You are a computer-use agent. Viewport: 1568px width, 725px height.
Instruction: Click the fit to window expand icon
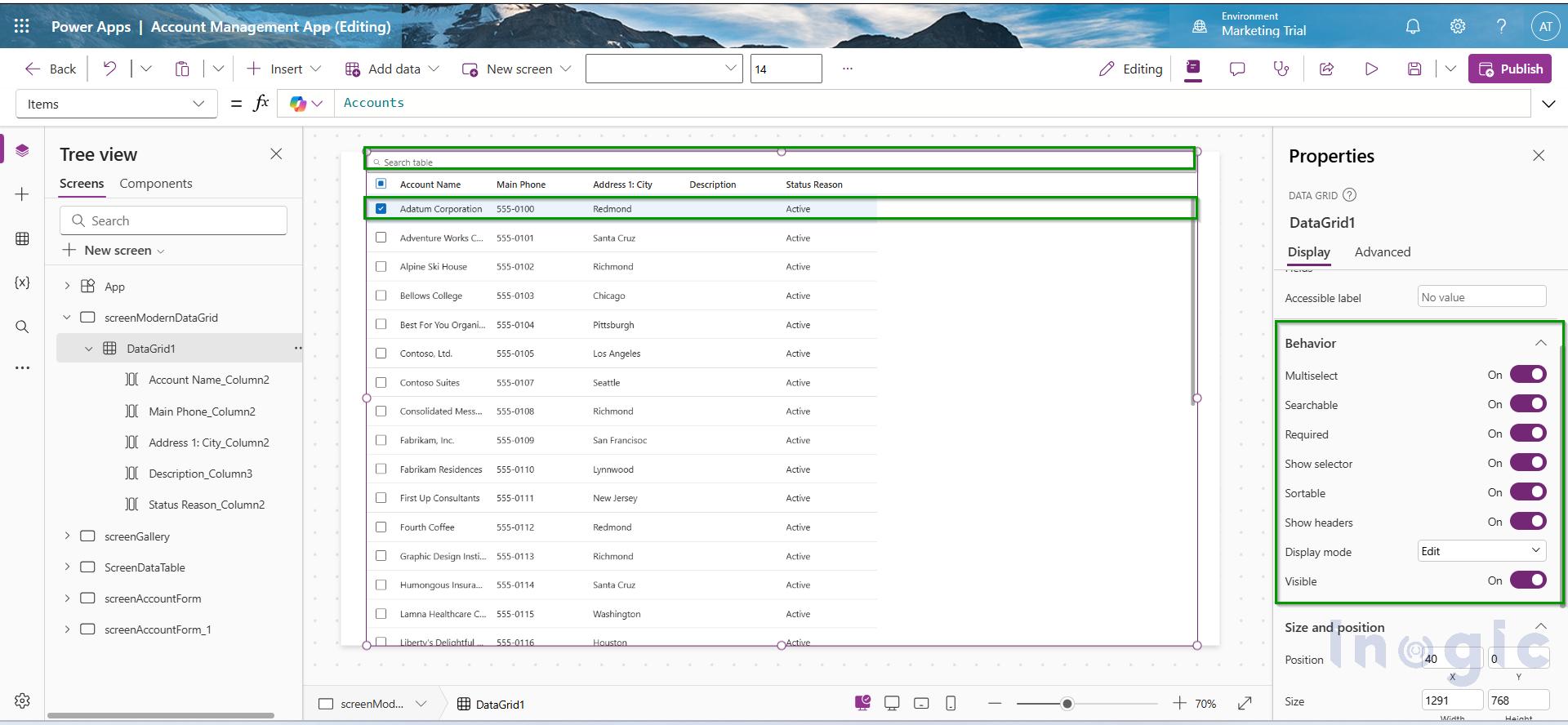tap(1245, 703)
